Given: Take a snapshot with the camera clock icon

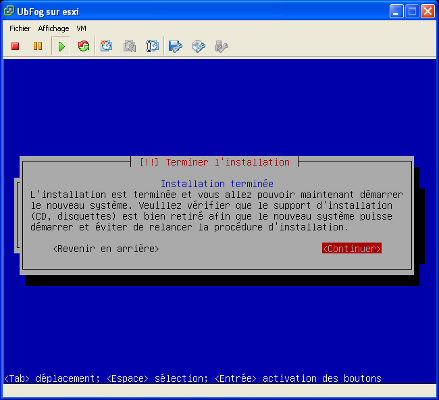Looking at the screenshot, I should pos(106,46).
